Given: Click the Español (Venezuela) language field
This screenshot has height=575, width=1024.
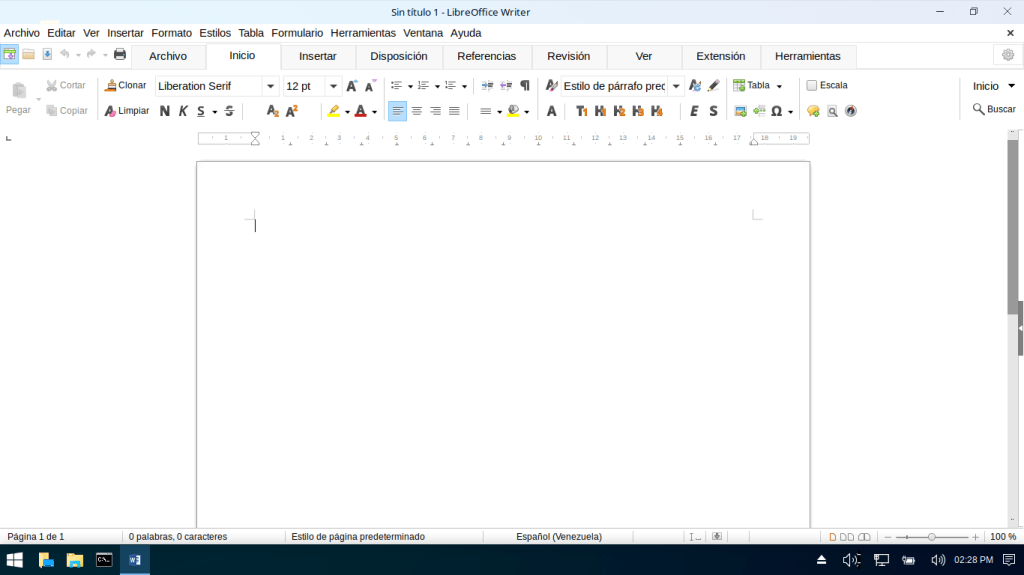Looking at the screenshot, I should pyautogui.click(x=558, y=537).
